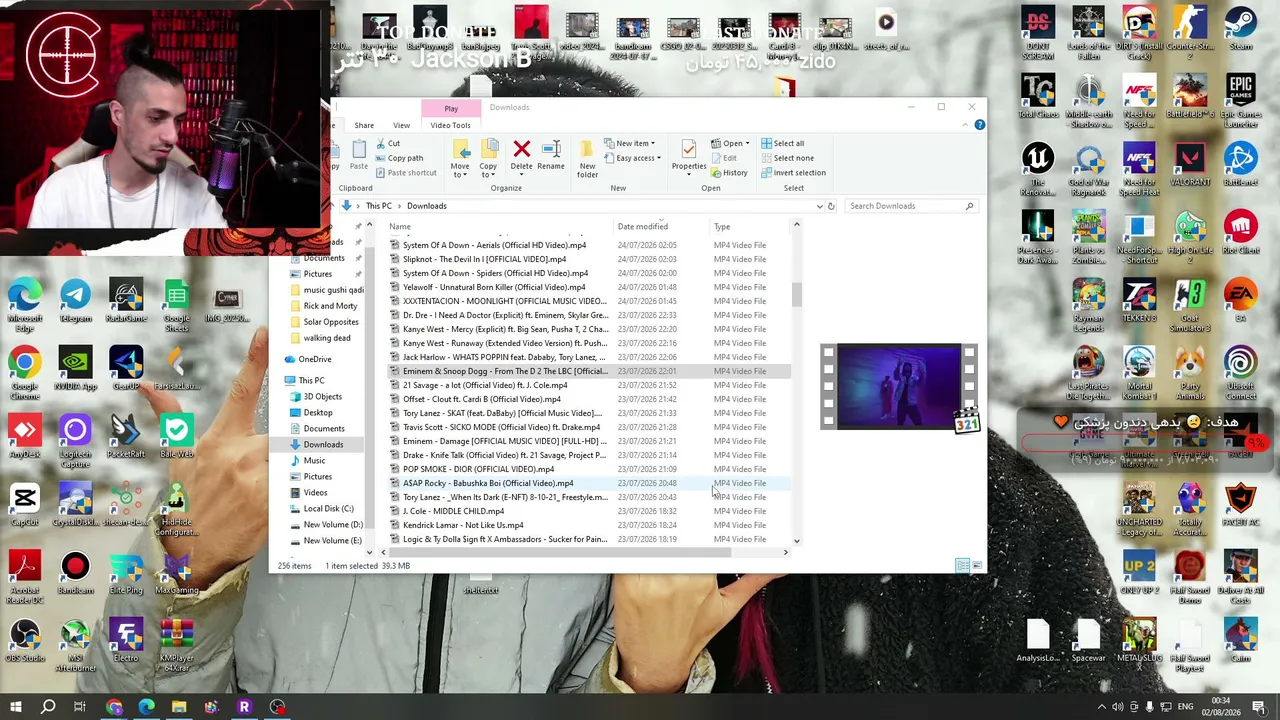This screenshot has width=1280, height=720.
Task: Click Invert selection in the ribbon
Action: pyautogui.click(x=792, y=173)
